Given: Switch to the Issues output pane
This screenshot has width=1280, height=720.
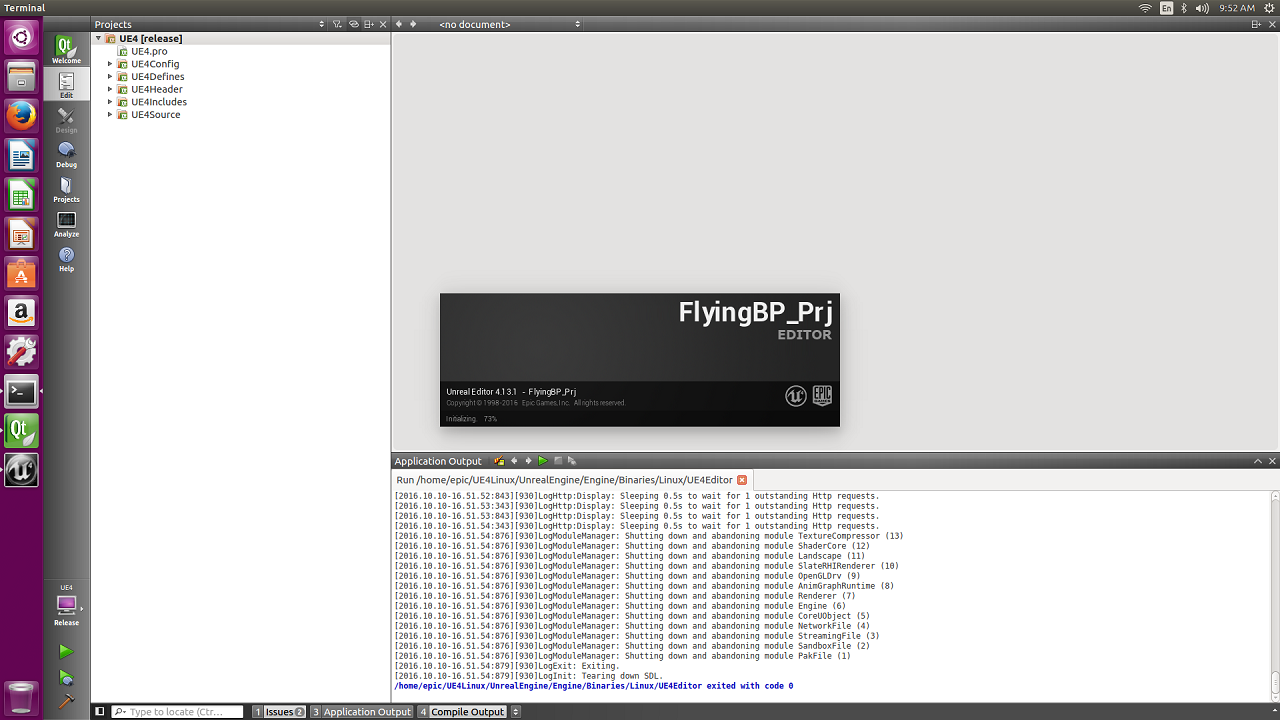Looking at the screenshot, I should tap(279, 712).
